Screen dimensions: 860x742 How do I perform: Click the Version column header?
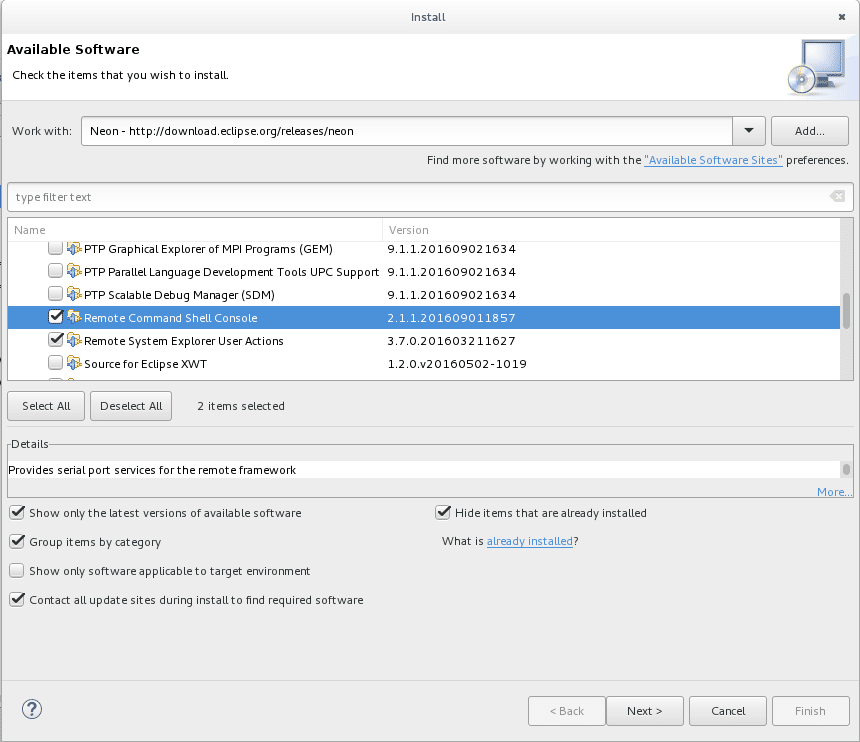611,230
